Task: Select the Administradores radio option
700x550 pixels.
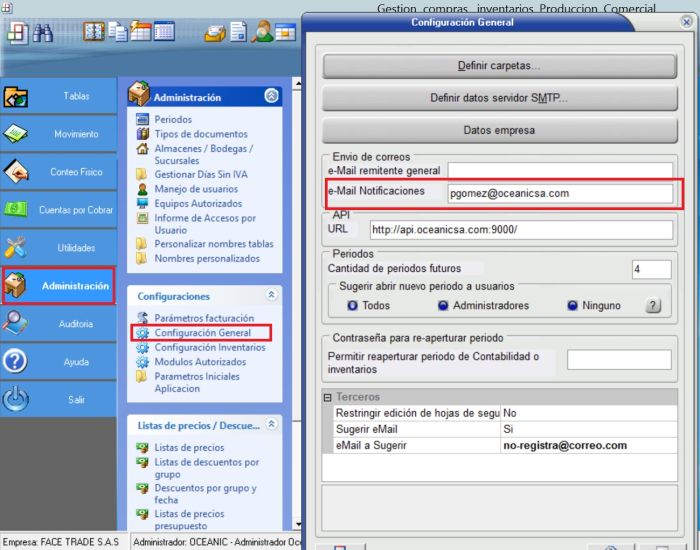Action: click(x=443, y=305)
